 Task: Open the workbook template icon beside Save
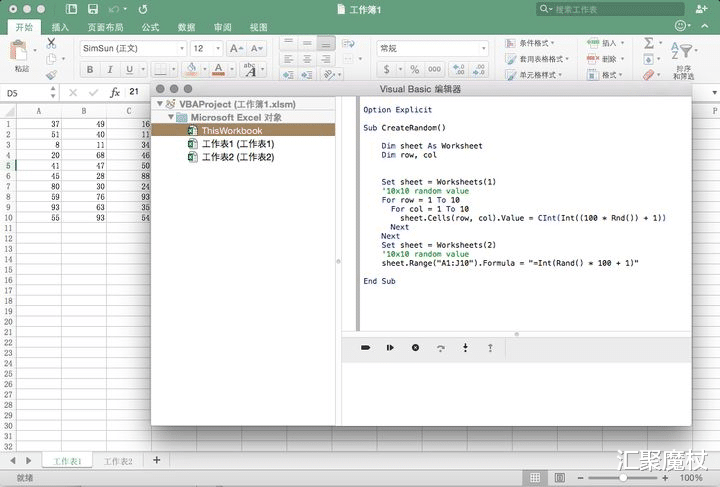point(71,9)
